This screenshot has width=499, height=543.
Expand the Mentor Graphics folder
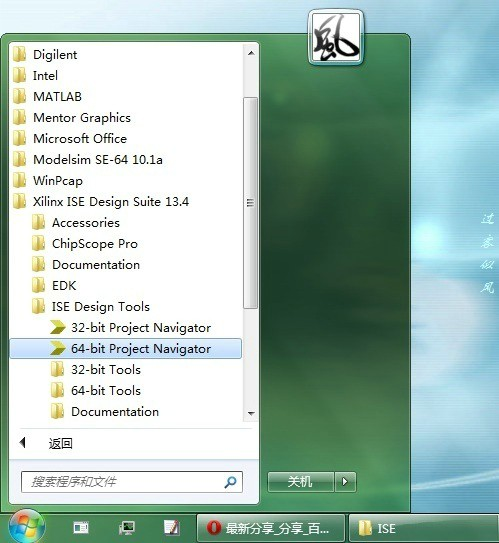[126, 117]
